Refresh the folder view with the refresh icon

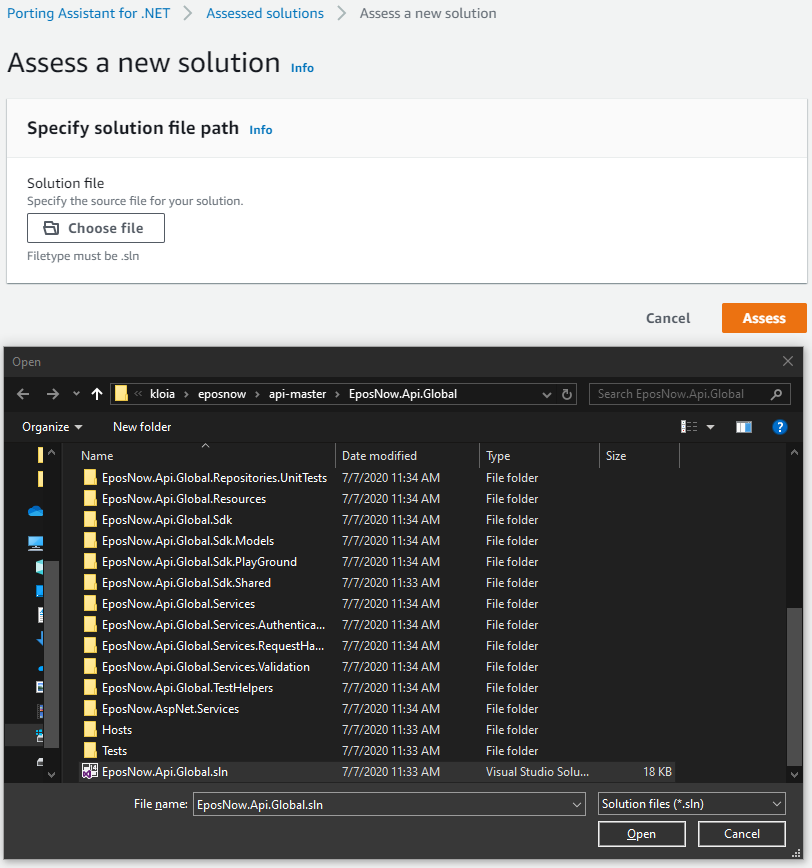567,394
